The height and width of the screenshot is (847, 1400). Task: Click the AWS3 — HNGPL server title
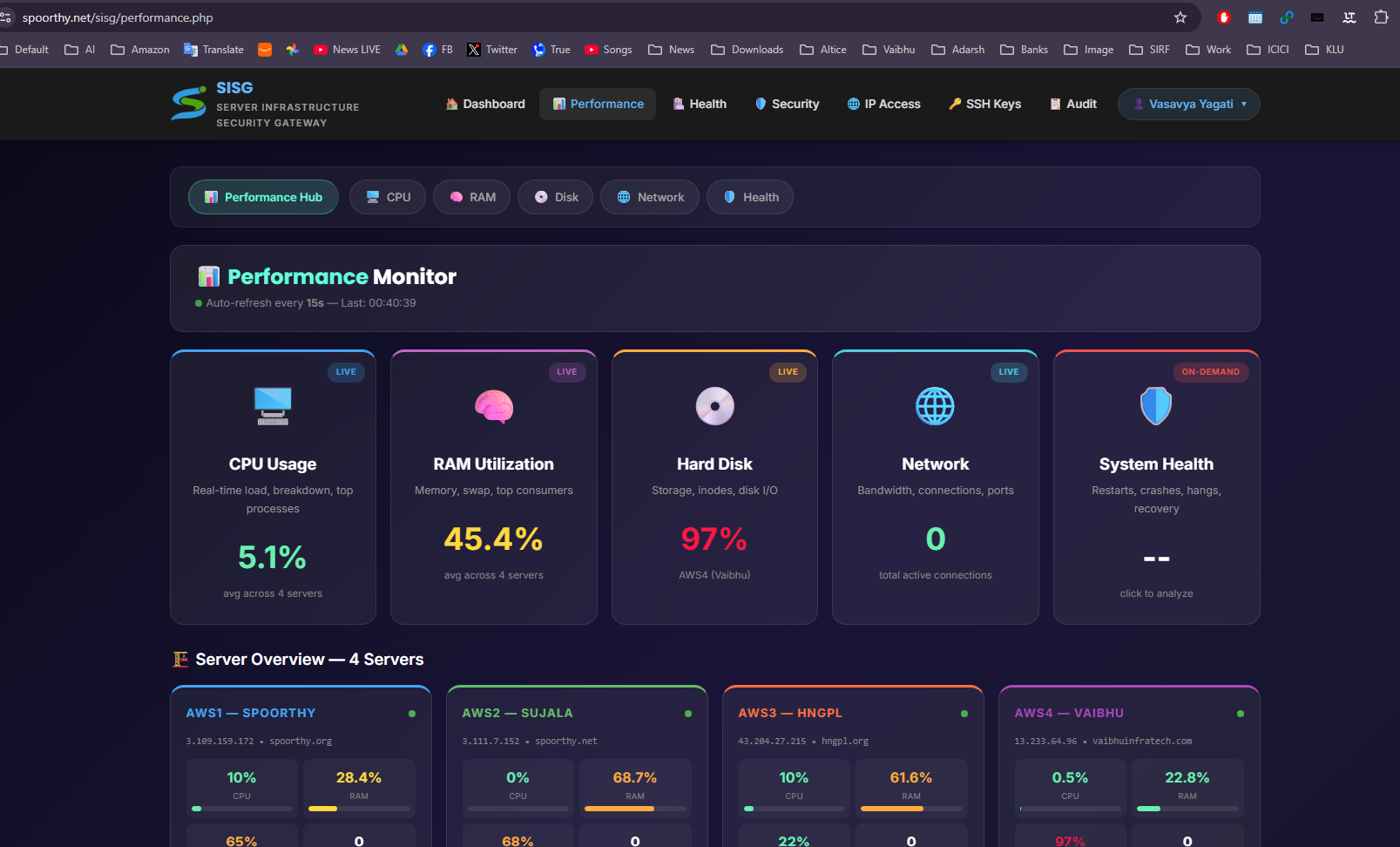click(x=790, y=713)
